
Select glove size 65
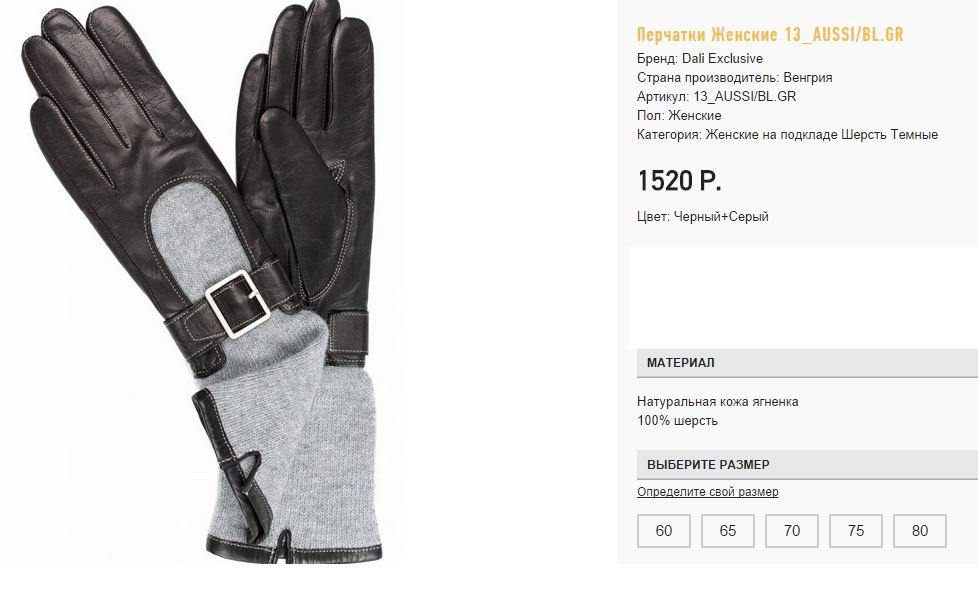728,531
